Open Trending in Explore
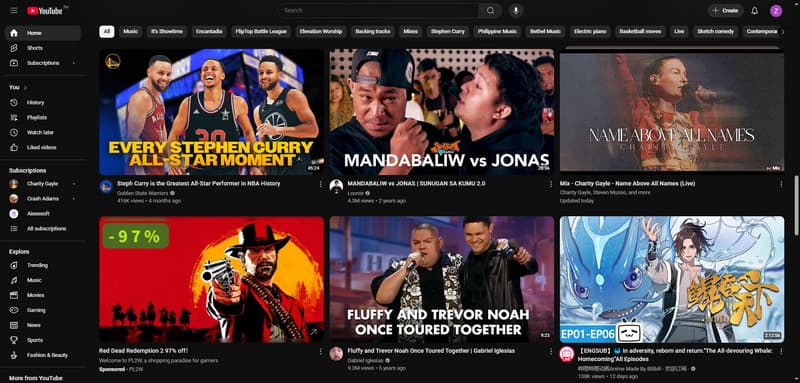This screenshot has width=800, height=383. click(x=43, y=265)
